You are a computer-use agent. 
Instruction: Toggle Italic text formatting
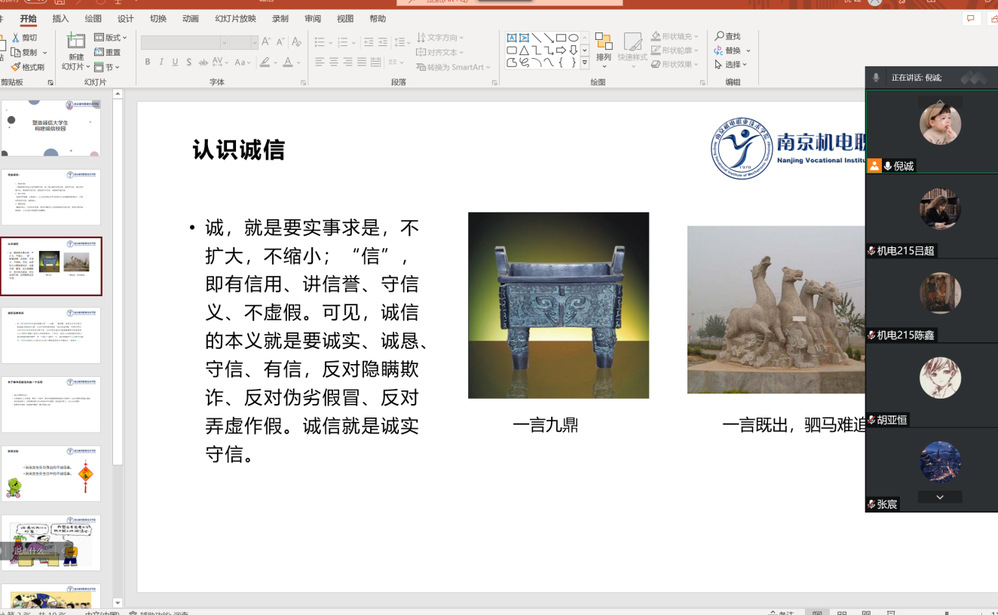[161, 62]
